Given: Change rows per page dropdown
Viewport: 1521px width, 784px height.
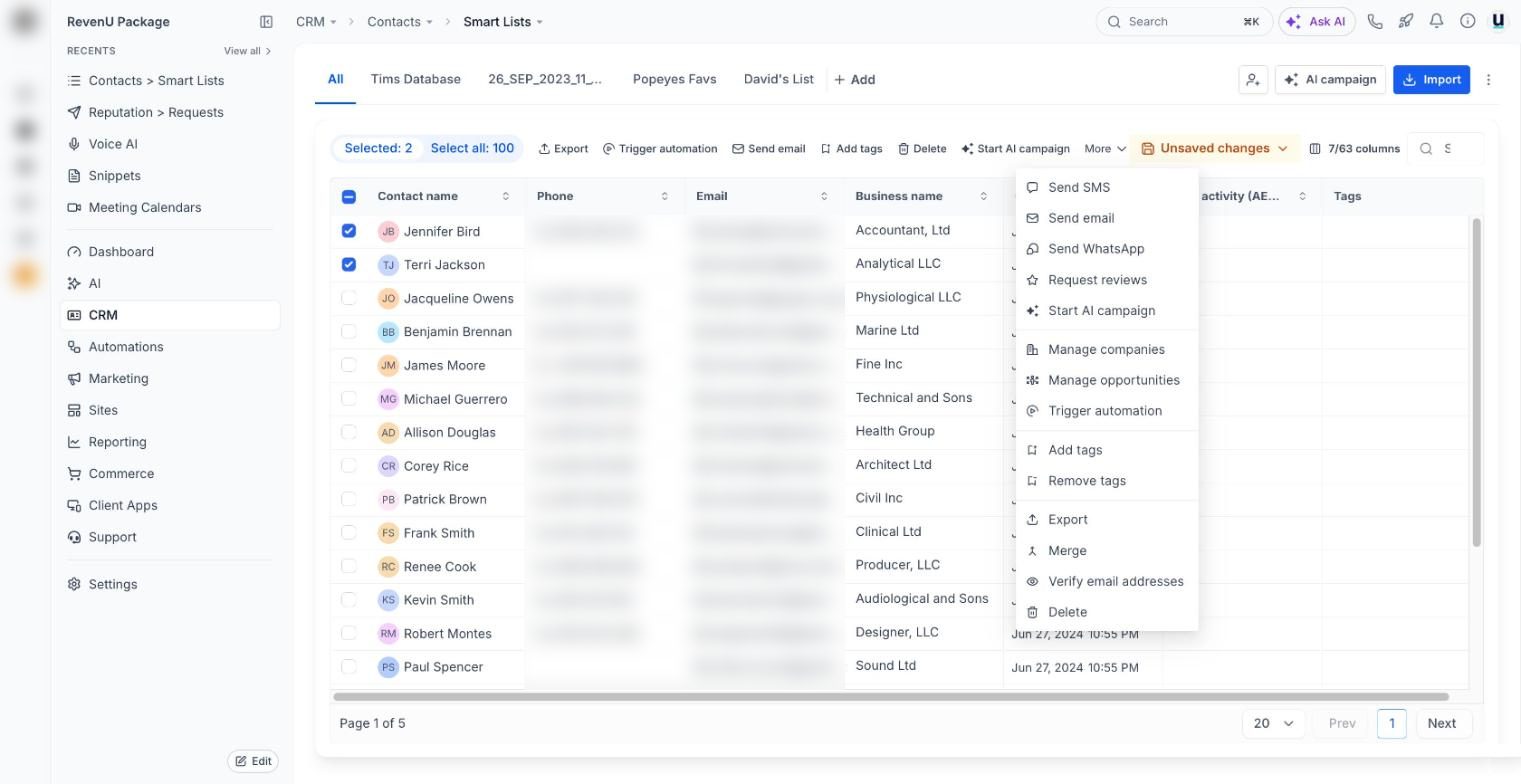Looking at the screenshot, I should point(1273,723).
